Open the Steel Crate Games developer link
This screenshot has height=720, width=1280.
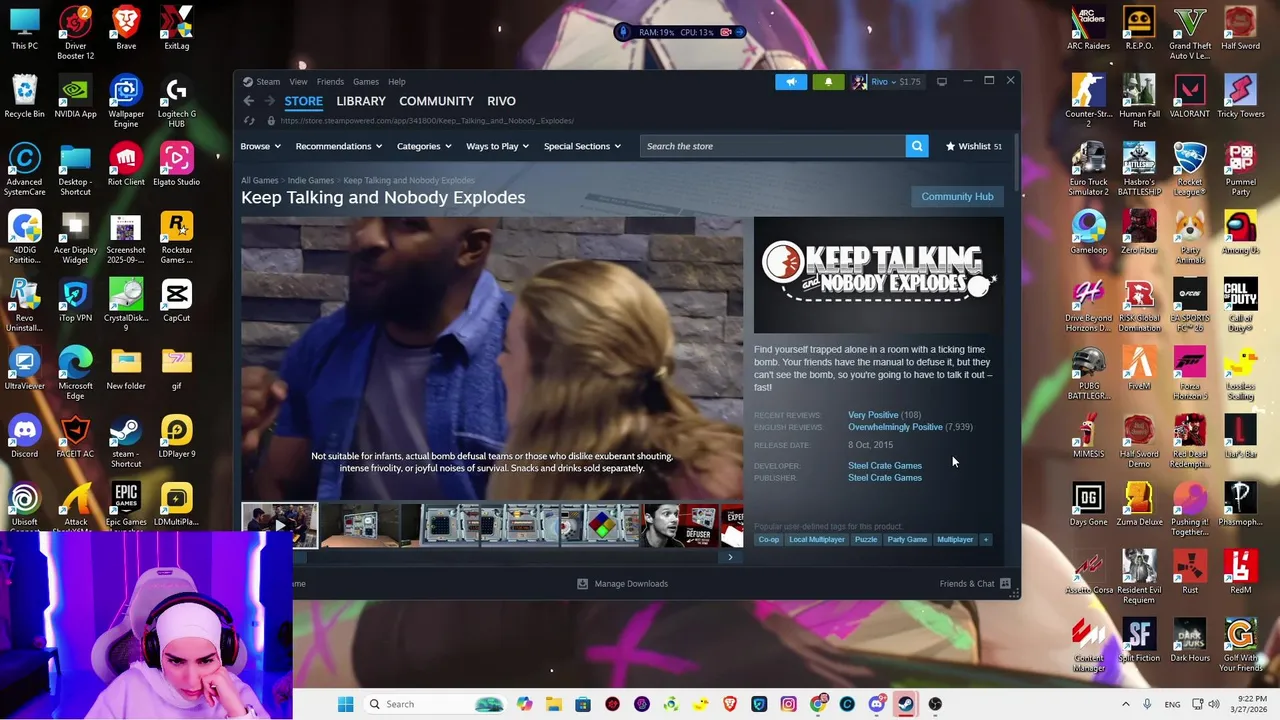point(885,466)
